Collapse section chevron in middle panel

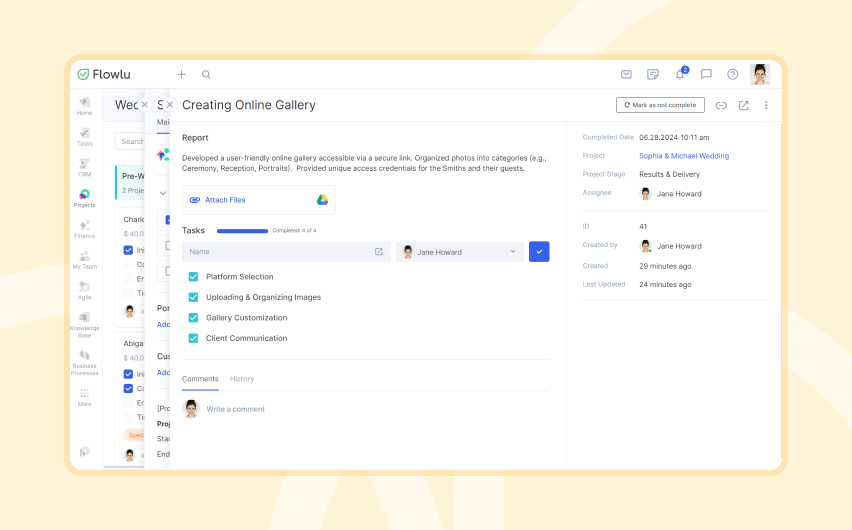(162, 193)
